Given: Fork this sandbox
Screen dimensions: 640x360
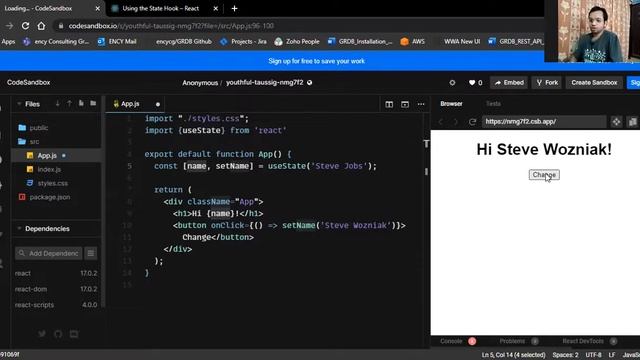Looking at the screenshot, I should [x=547, y=82].
